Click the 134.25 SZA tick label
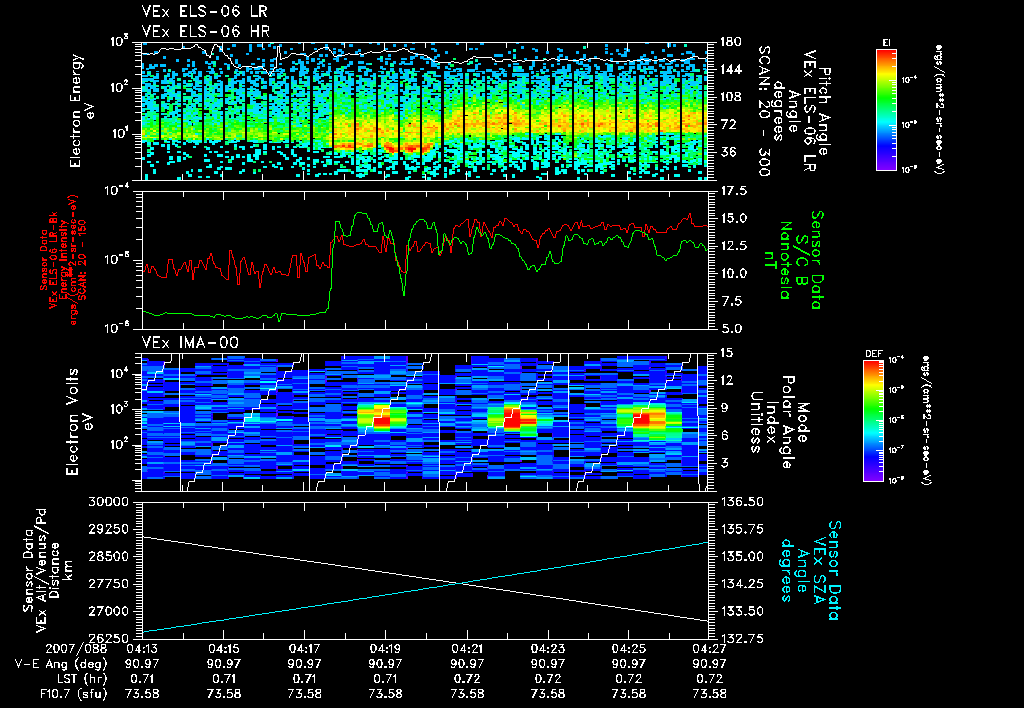The width and height of the screenshot is (1024, 708). click(x=743, y=584)
